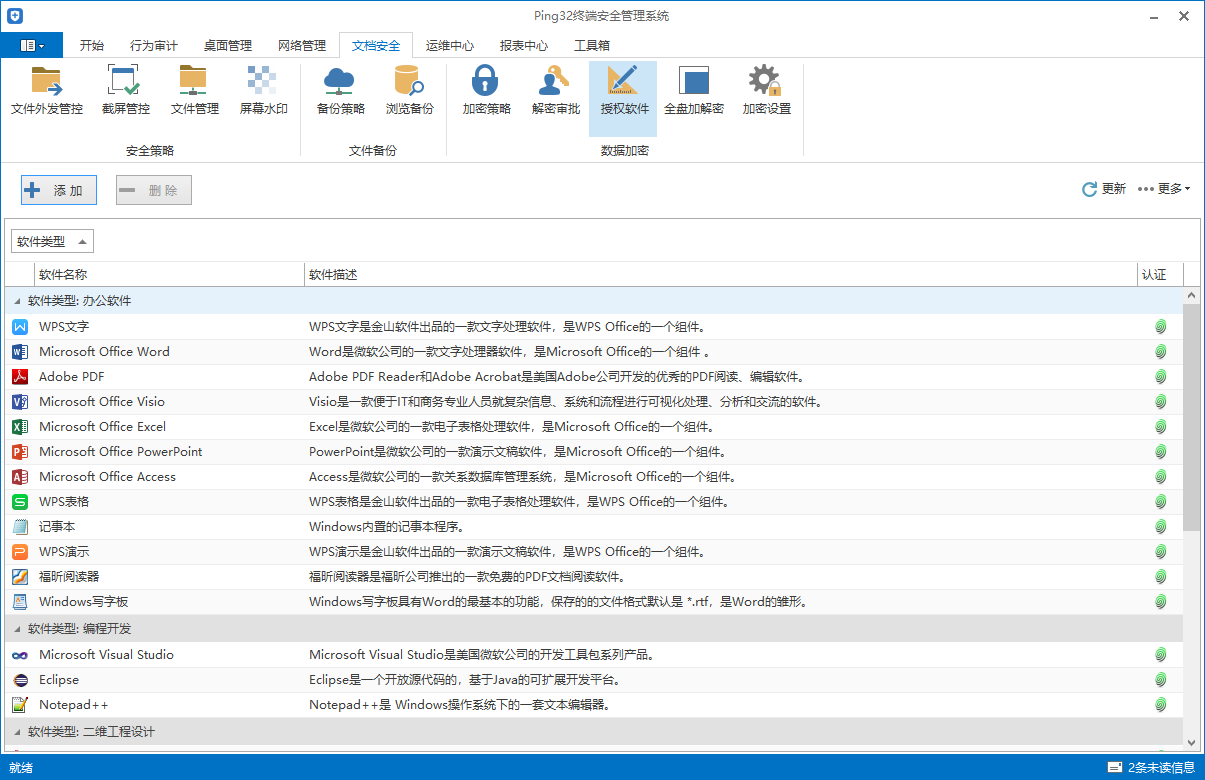Click the 备份策略 cloud icon
Screen dimensions: 1205x780
tap(339, 90)
